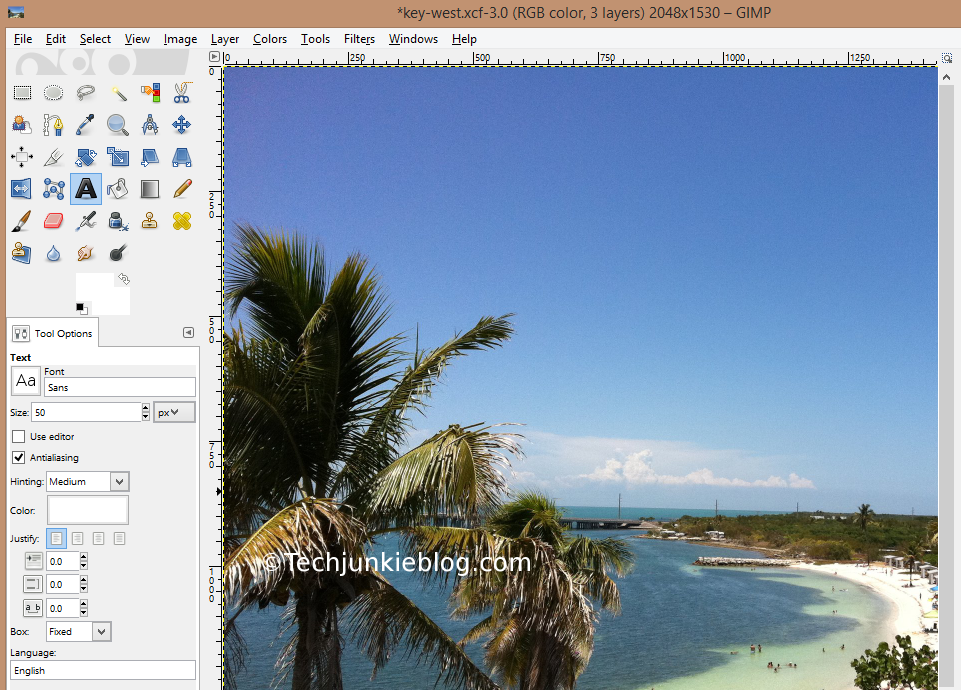Screen dimensions: 961x690
Task: Open the Filters menu
Action: tap(359, 39)
